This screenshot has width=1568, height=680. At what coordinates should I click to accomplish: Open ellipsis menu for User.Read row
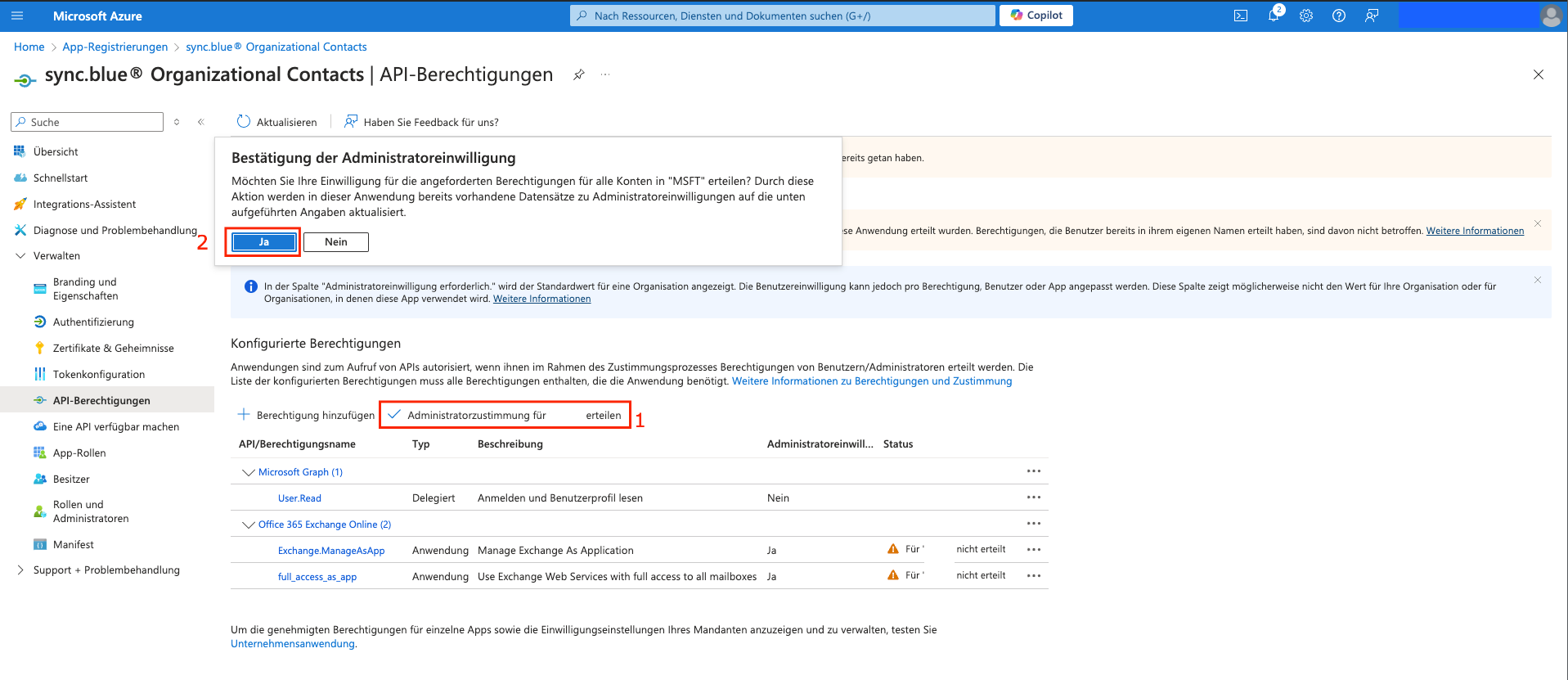pos(1034,498)
